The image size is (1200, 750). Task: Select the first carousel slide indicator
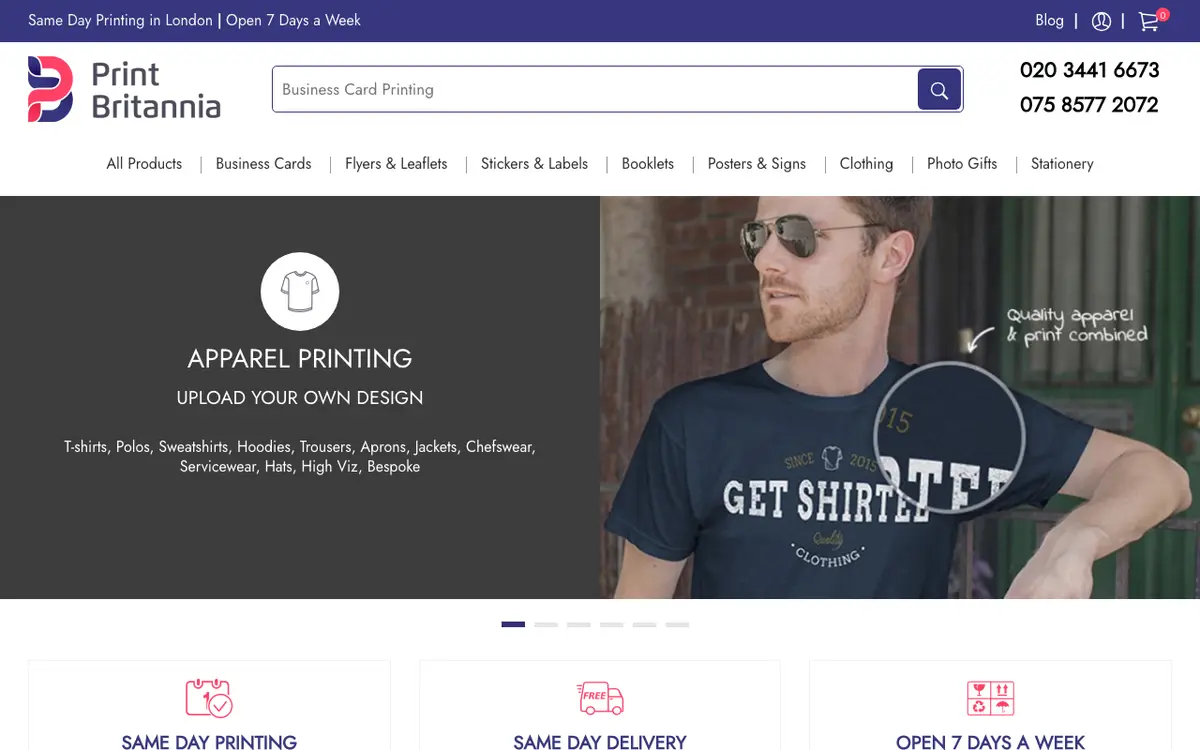[x=513, y=624]
